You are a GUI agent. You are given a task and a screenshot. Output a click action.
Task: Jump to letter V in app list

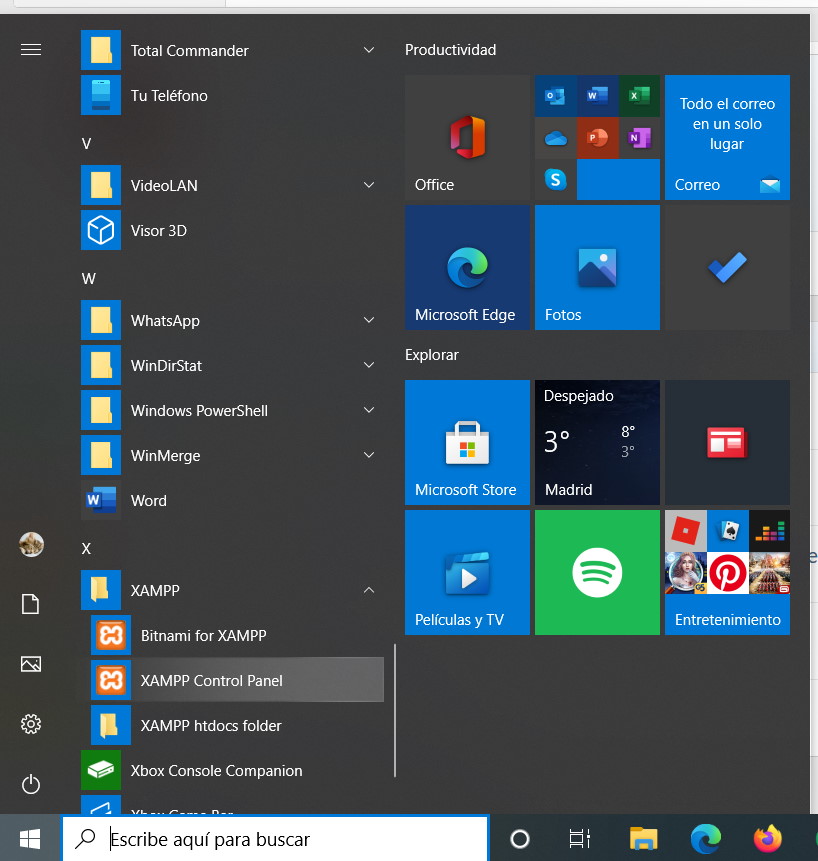coord(86,144)
